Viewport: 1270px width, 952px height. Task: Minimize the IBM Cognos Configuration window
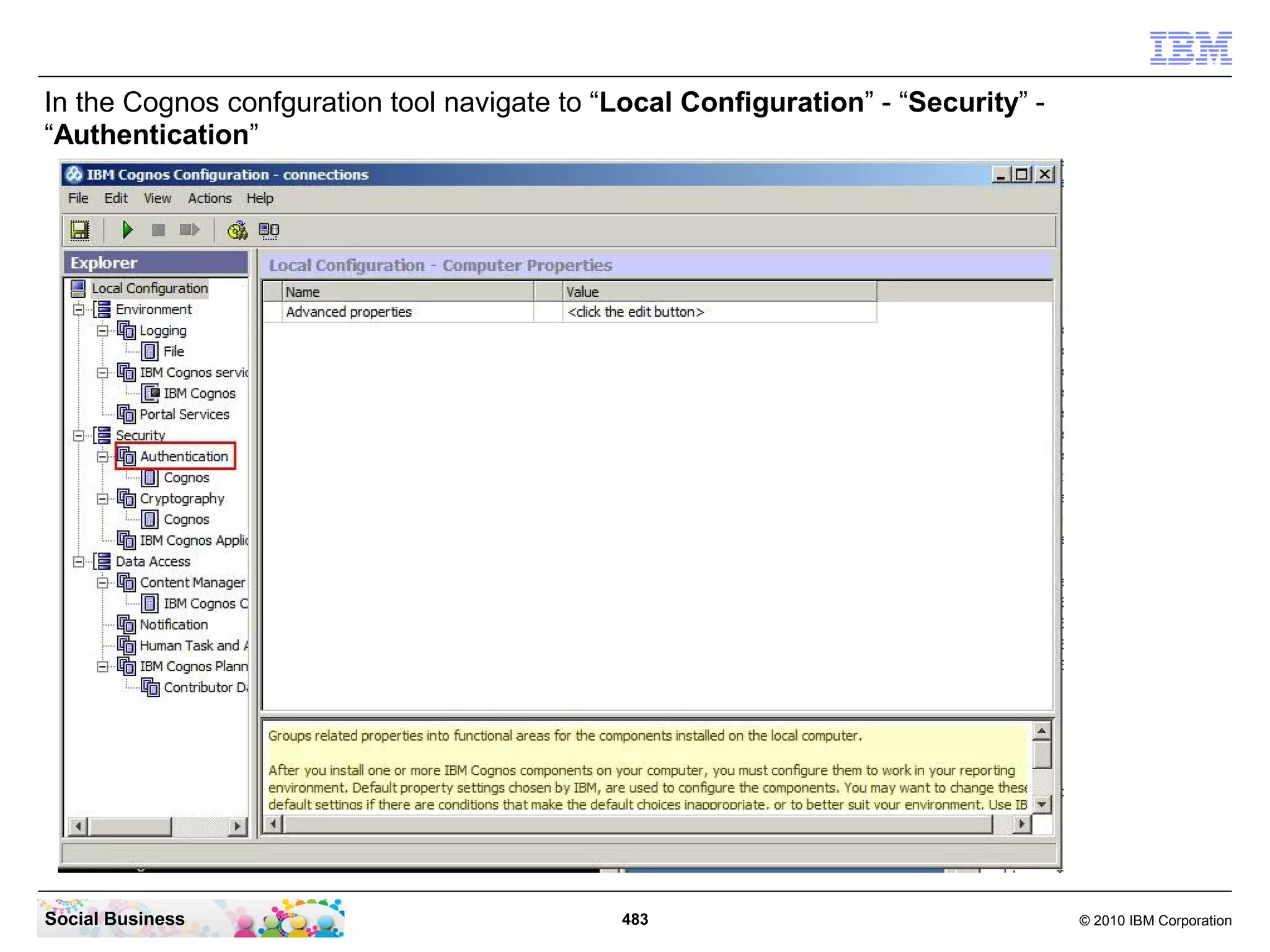(1001, 175)
